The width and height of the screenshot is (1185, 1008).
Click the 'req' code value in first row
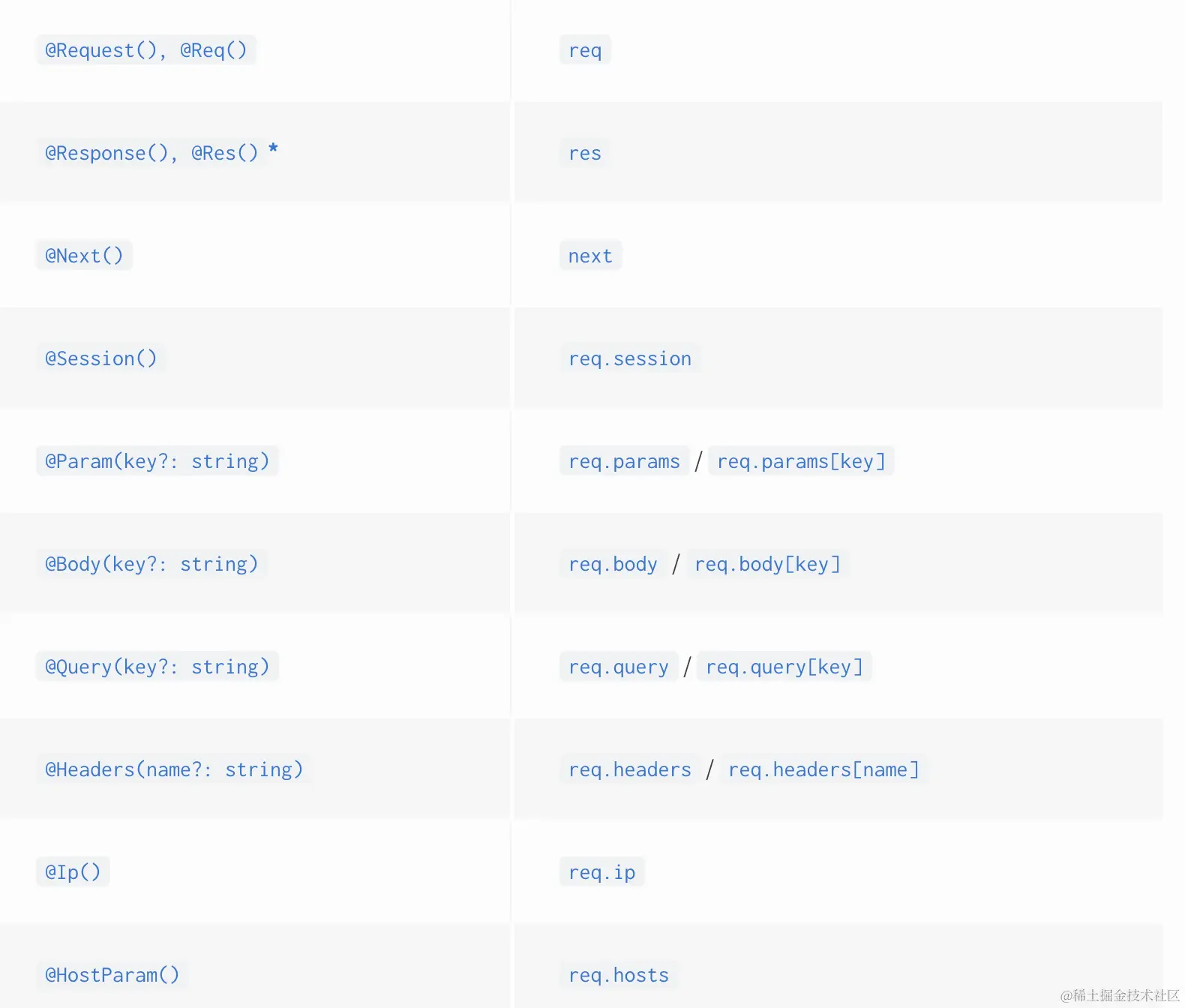click(585, 50)
